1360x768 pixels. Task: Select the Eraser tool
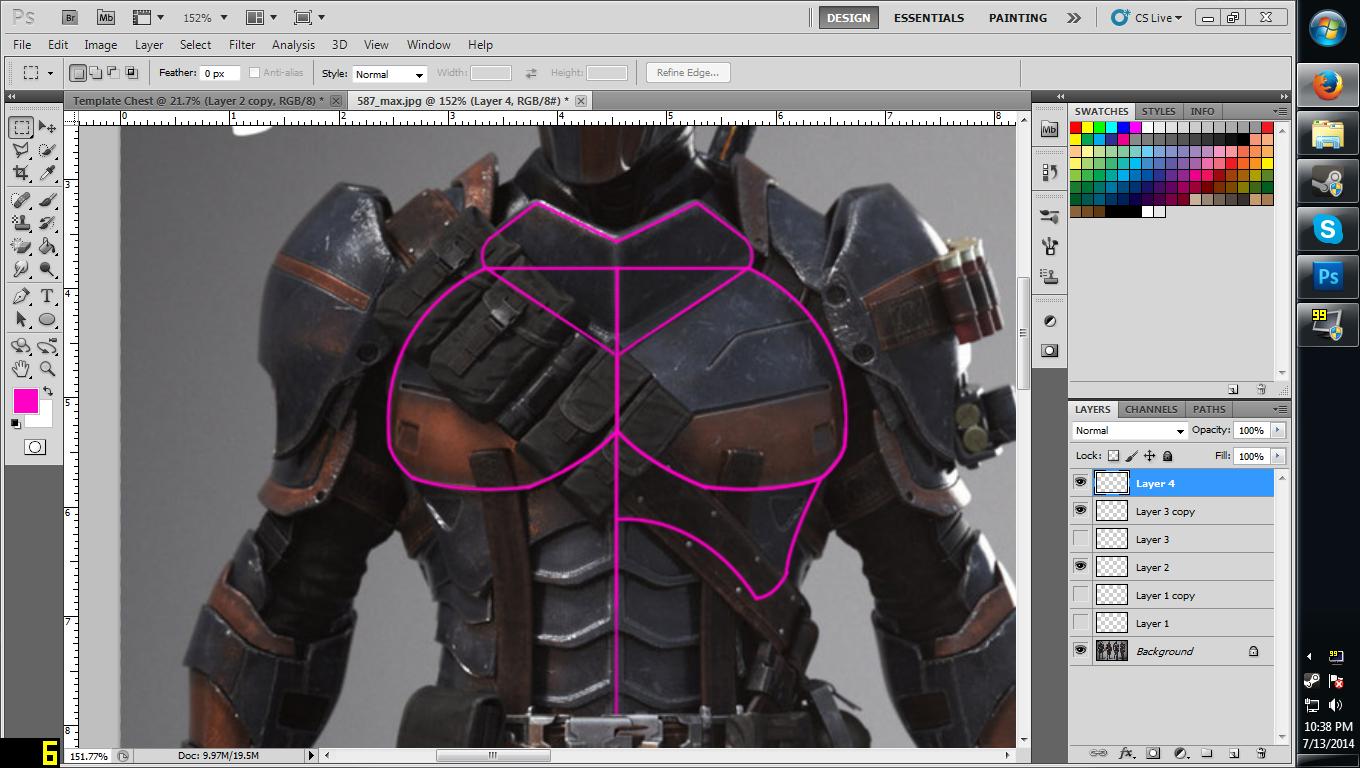point(21,247)
